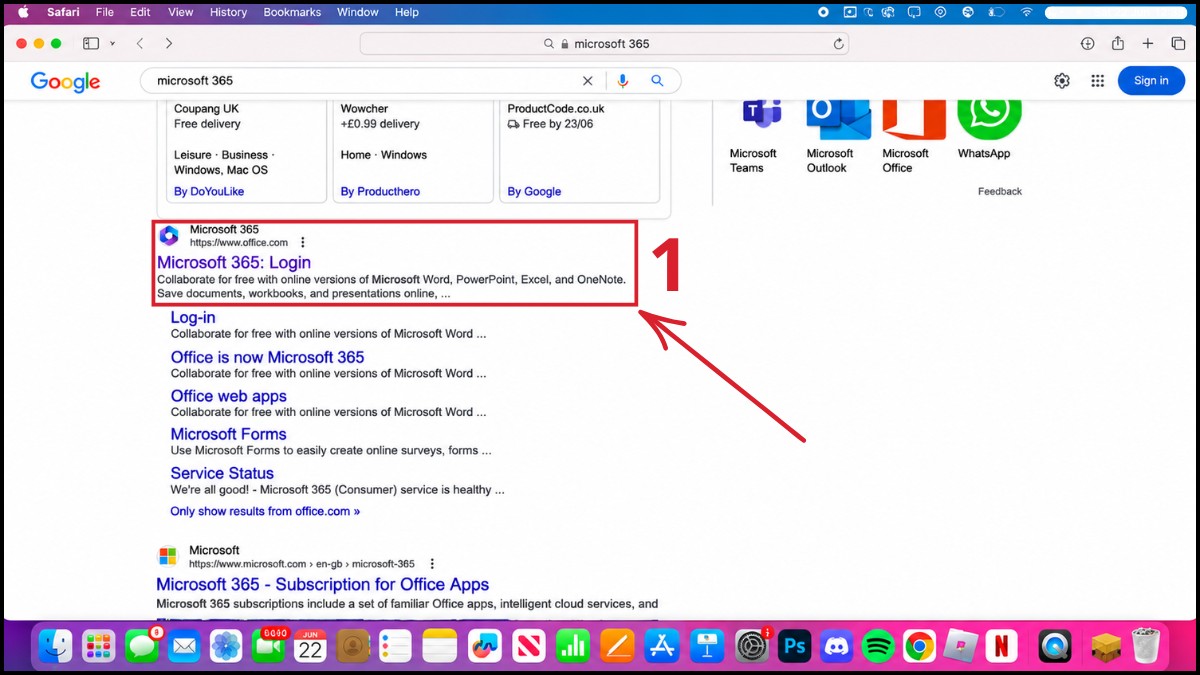Click the By Producthero link
The image size is (1200, 675).
coord(380,191)
